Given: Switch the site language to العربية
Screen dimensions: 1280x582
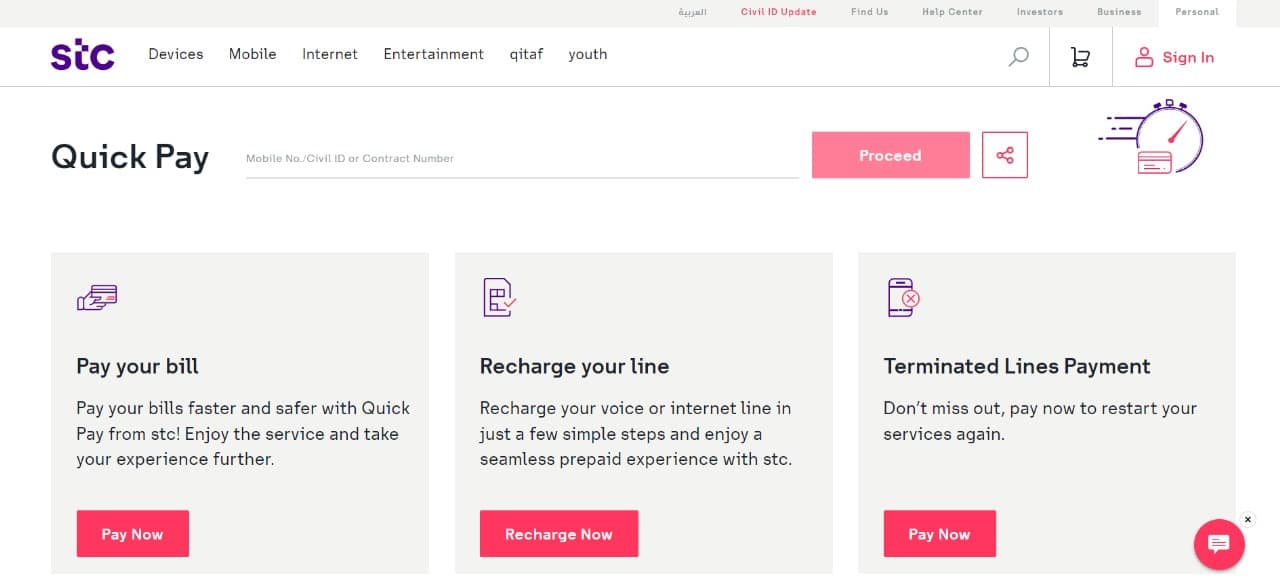Looking at the screenshot, I should click(691, 12).
